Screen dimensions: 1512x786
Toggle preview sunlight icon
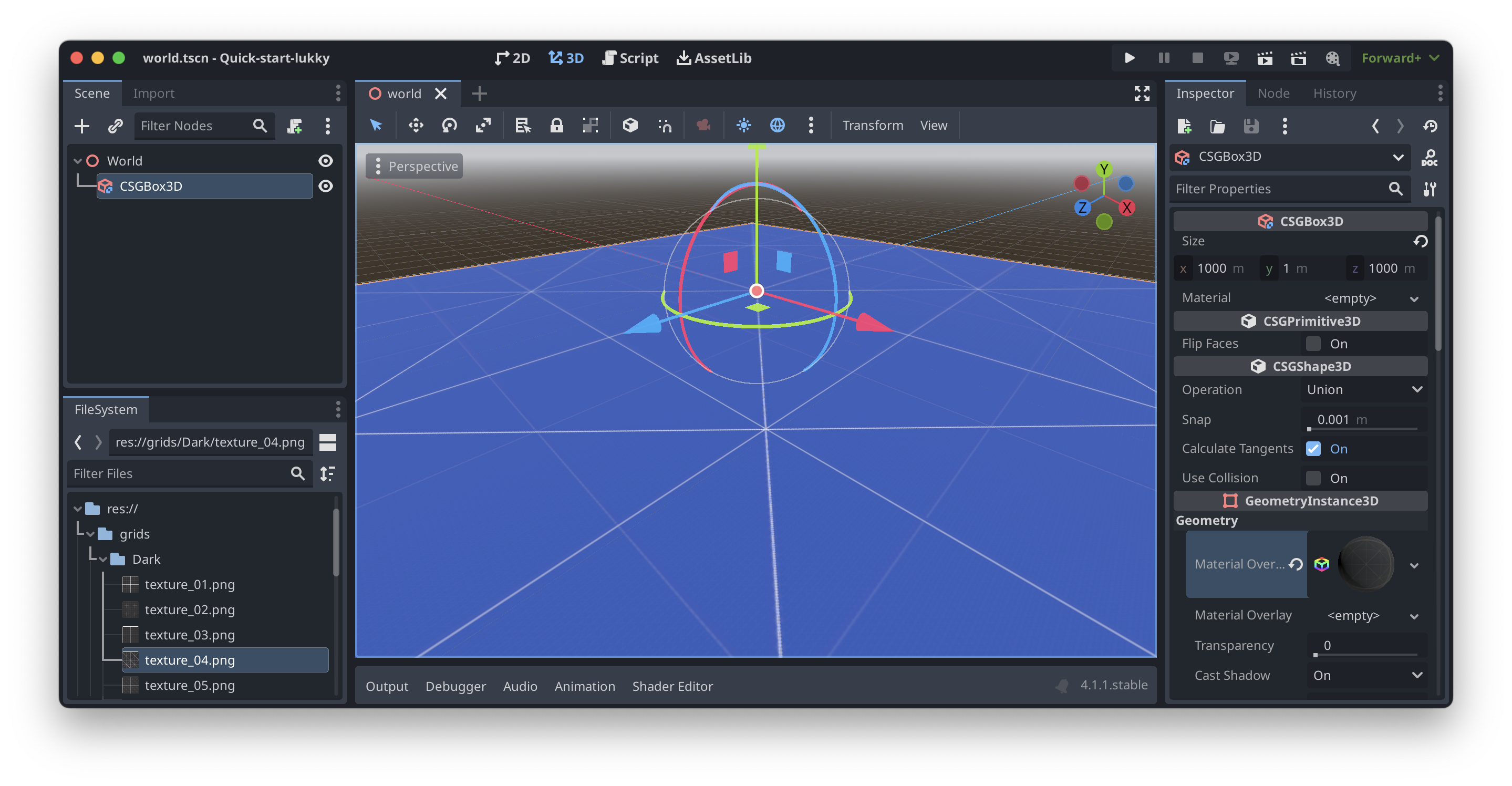click(x=744, y=125)
